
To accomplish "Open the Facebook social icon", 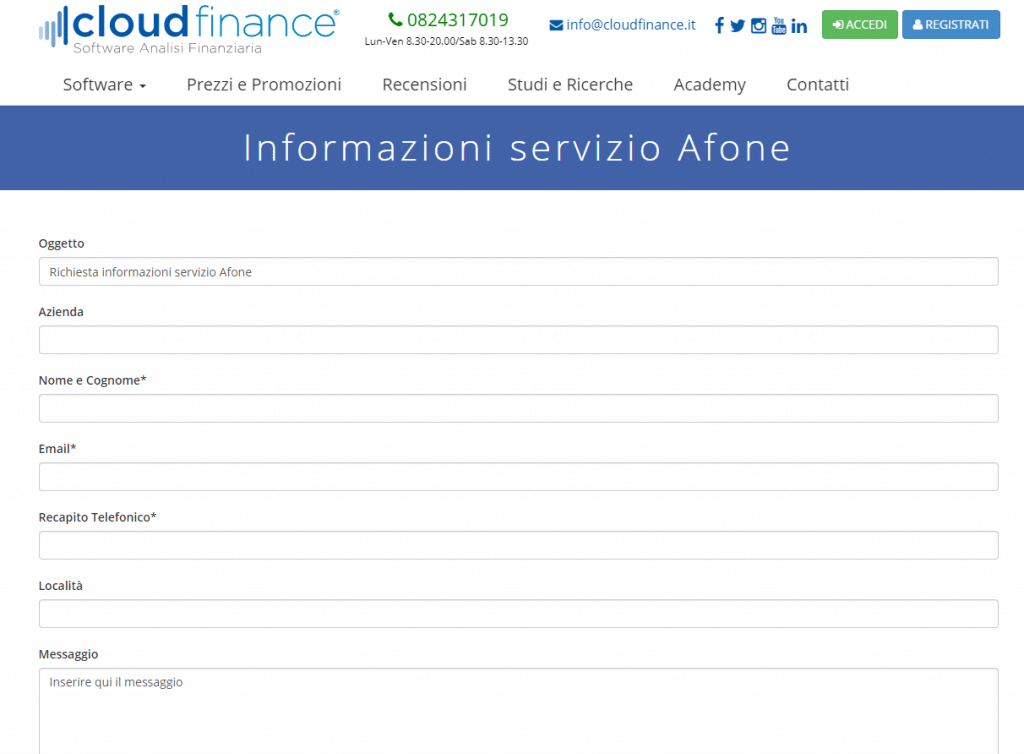I will (719, 25).
